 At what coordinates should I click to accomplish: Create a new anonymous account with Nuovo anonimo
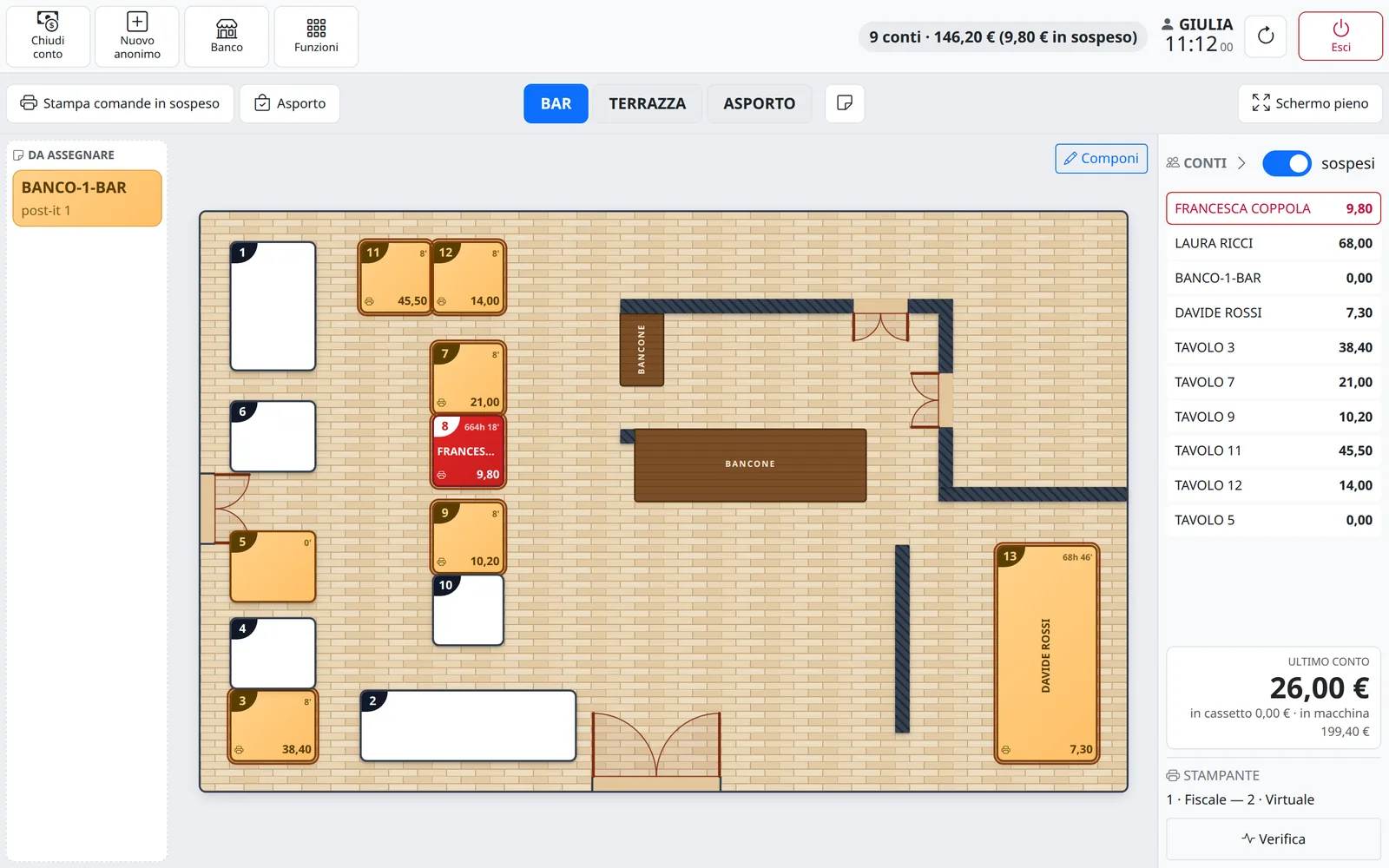[x=137, y=36]
